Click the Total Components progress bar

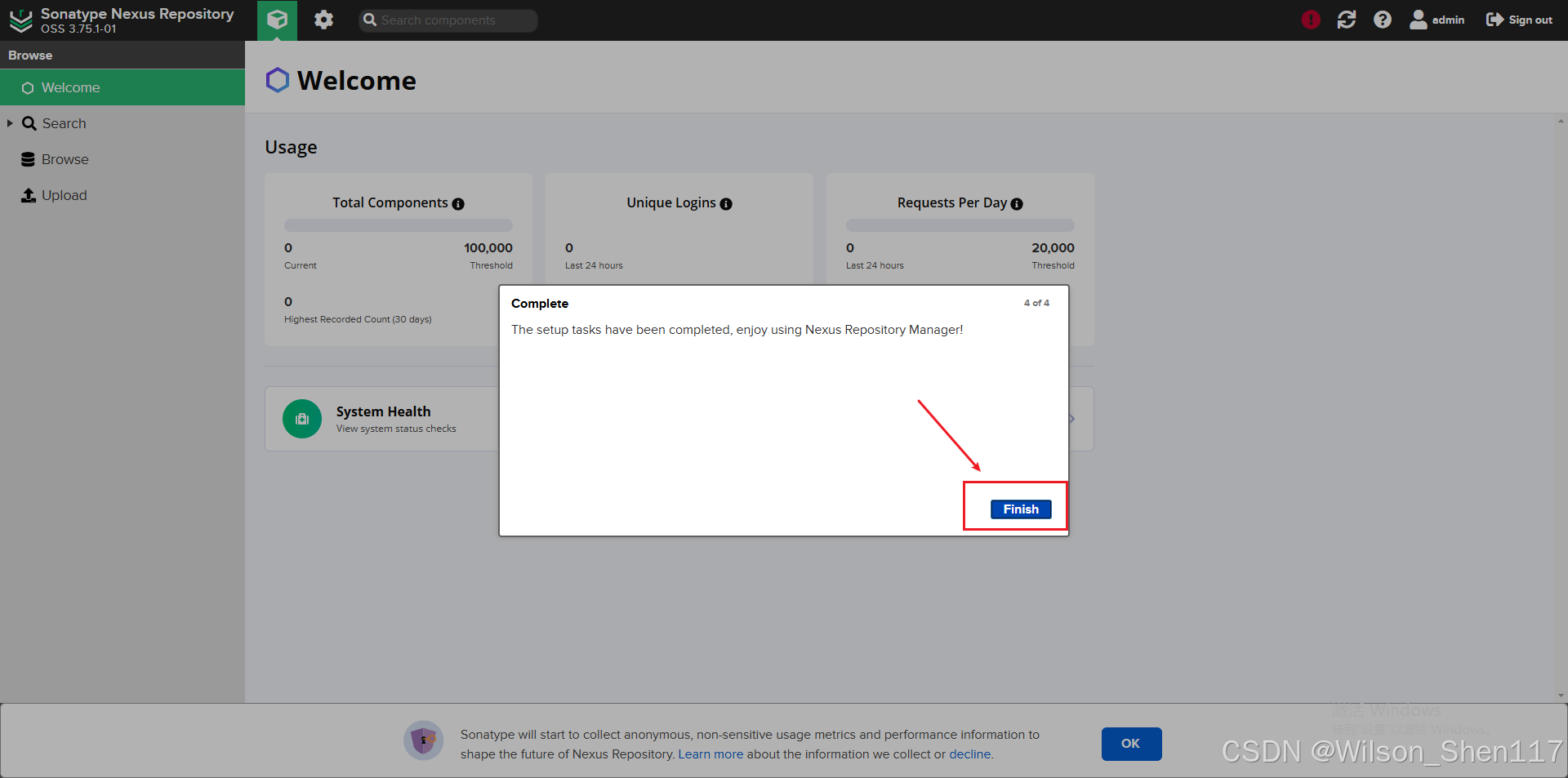tap(399, 225)
